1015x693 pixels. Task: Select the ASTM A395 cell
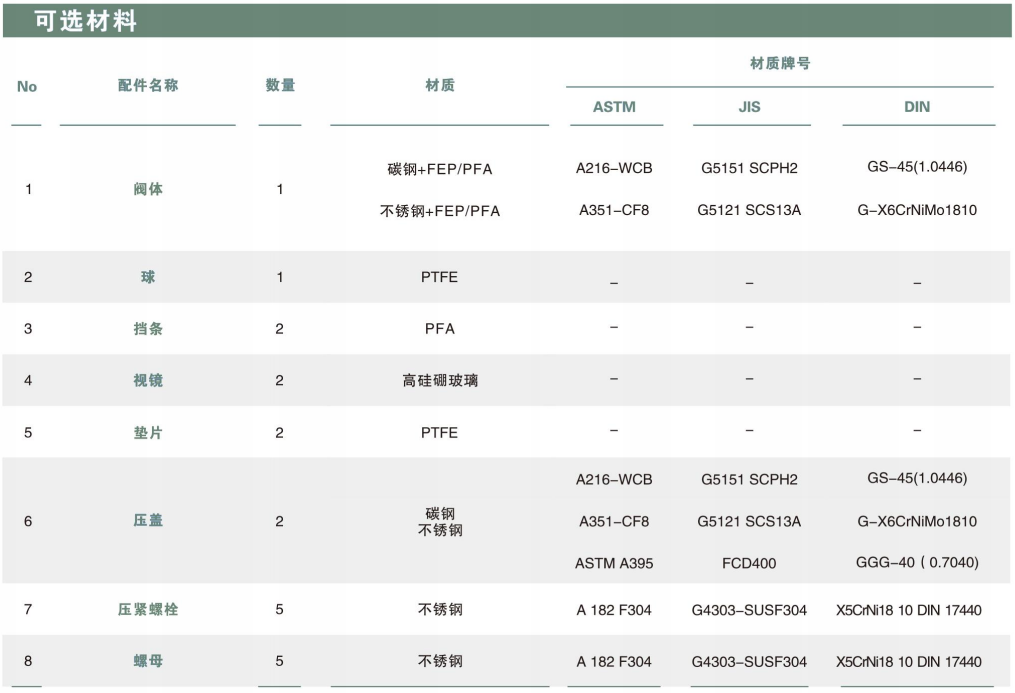tap(614, 563)
